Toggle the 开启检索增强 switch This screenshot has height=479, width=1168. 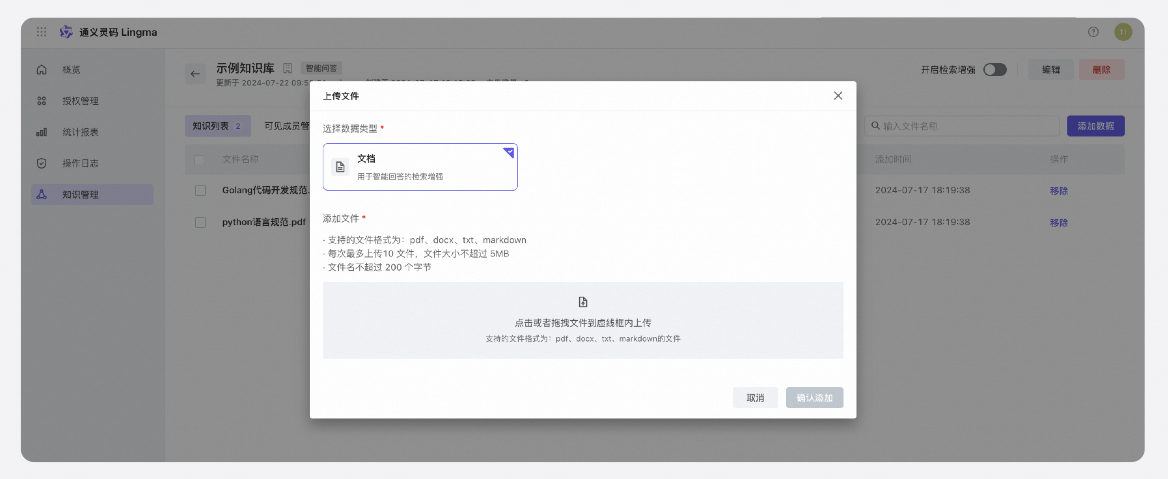point(994,69)
